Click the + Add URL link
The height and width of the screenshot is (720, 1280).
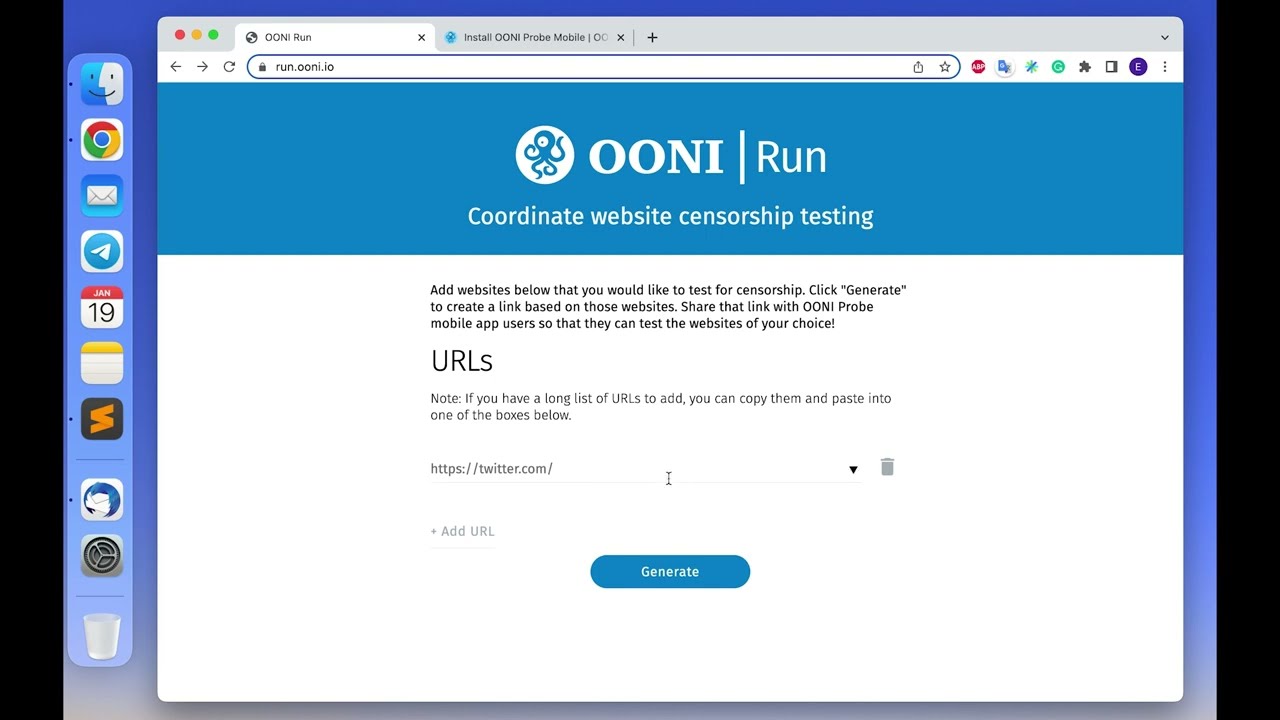click(462, 531)
